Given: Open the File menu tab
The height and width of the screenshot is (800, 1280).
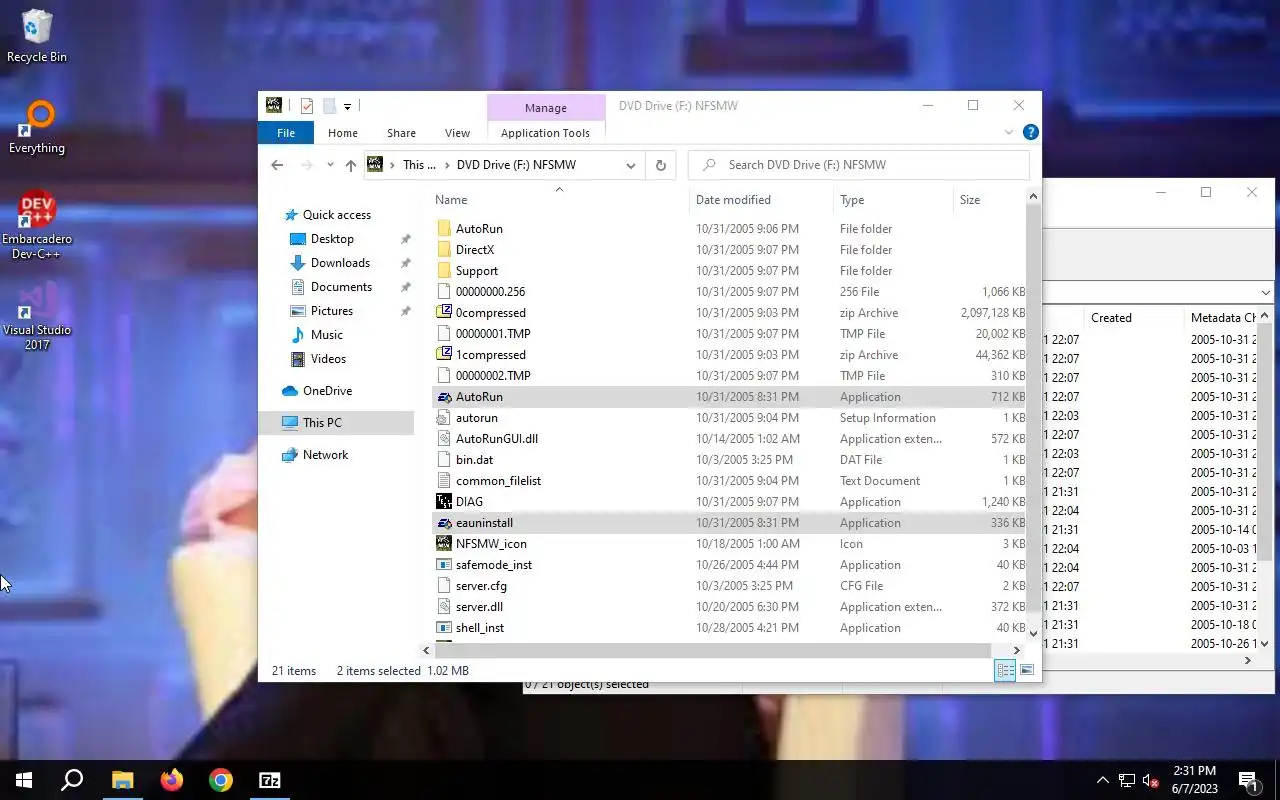Looking at the screenshot, I should coord(286,133).
